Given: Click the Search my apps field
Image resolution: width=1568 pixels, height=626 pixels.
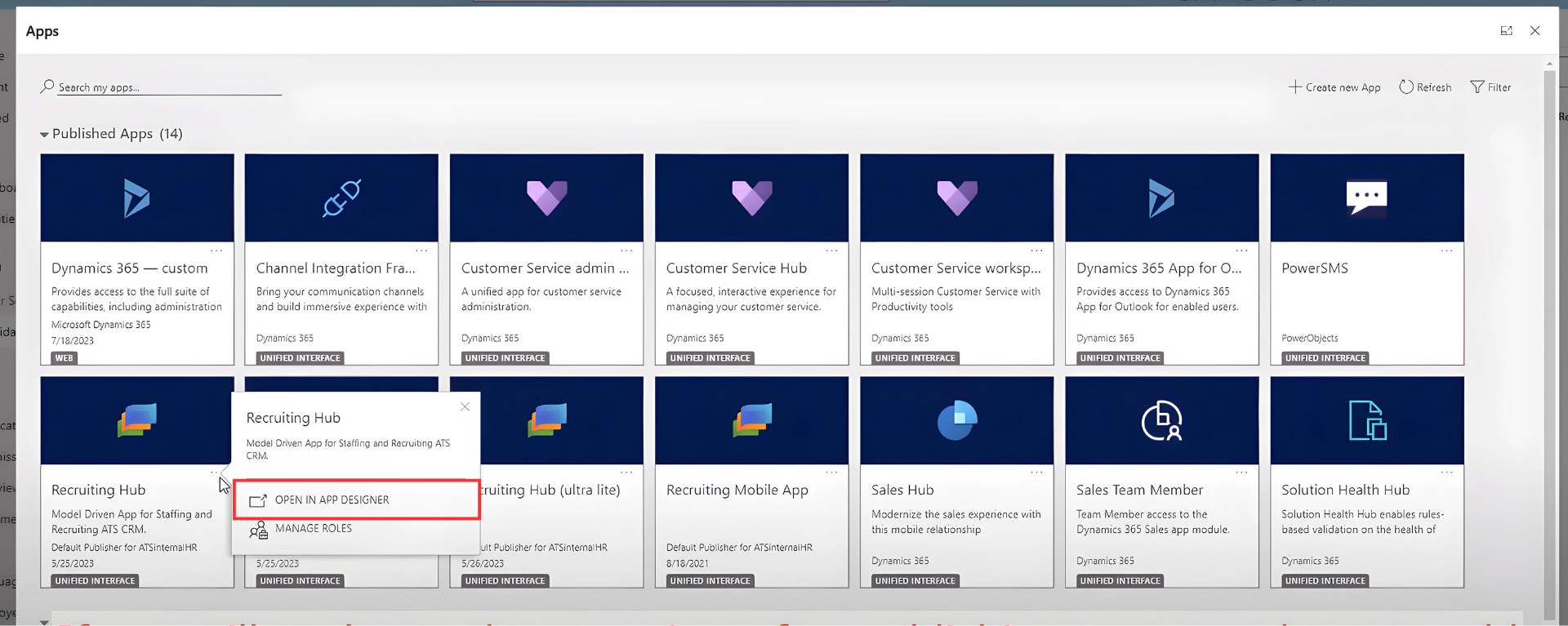Looking at the screenshot, I should [x=169, y=87].
